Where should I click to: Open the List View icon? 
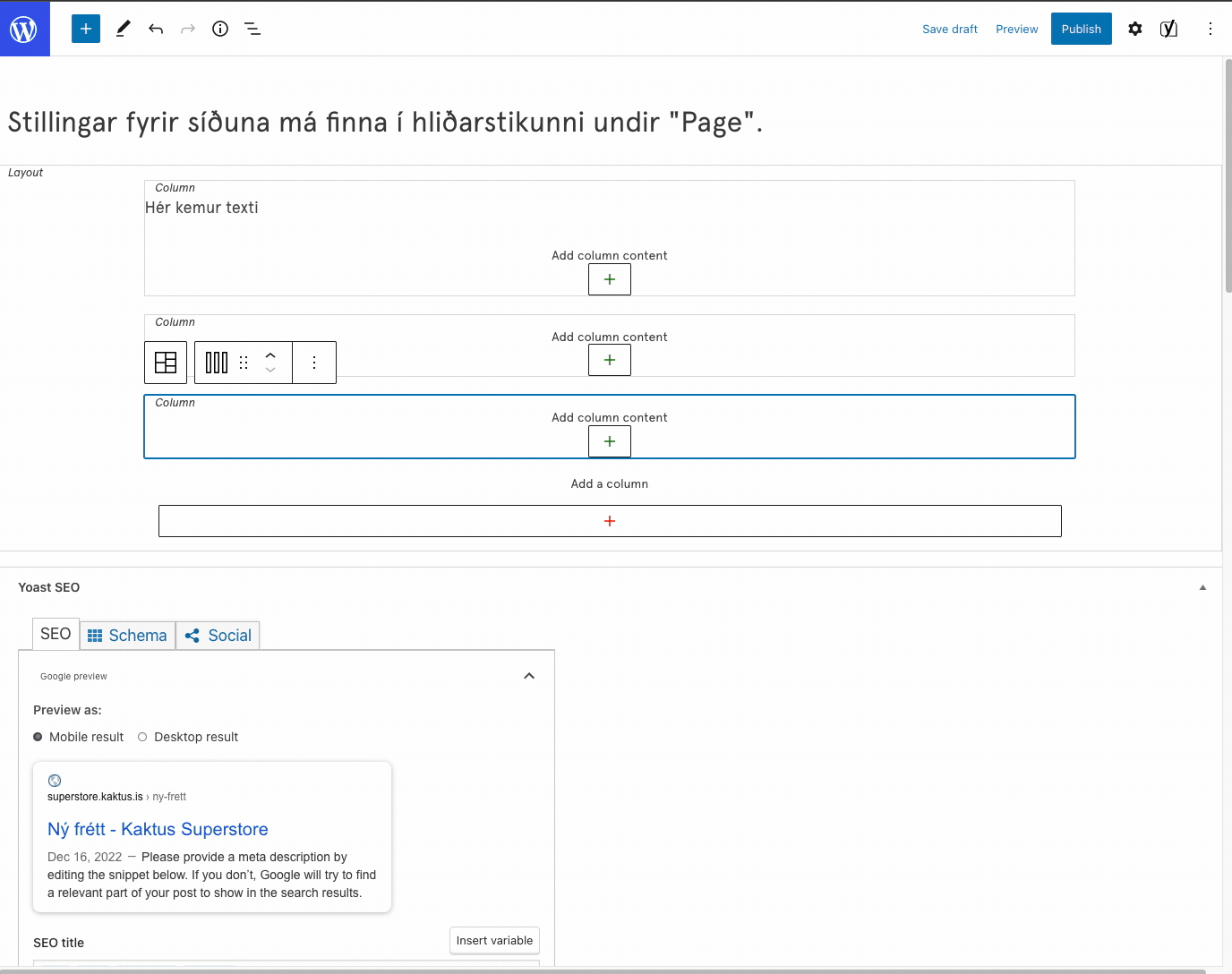(252, 29)
